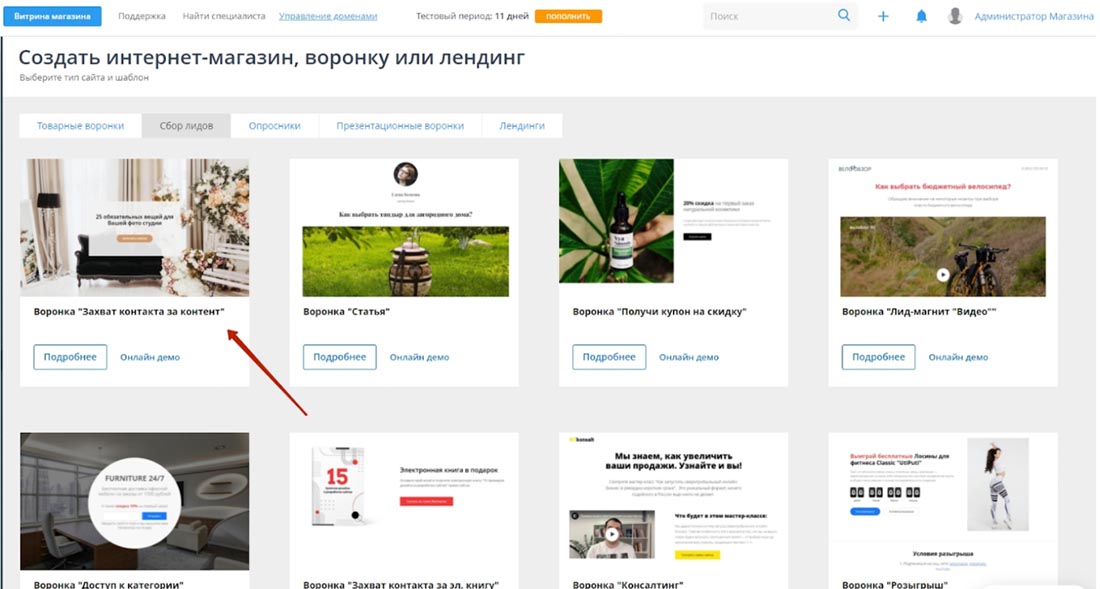Play video in "Лид-магнит Видео" thumbnail
1100x589 pixels.
click(943, 275)
